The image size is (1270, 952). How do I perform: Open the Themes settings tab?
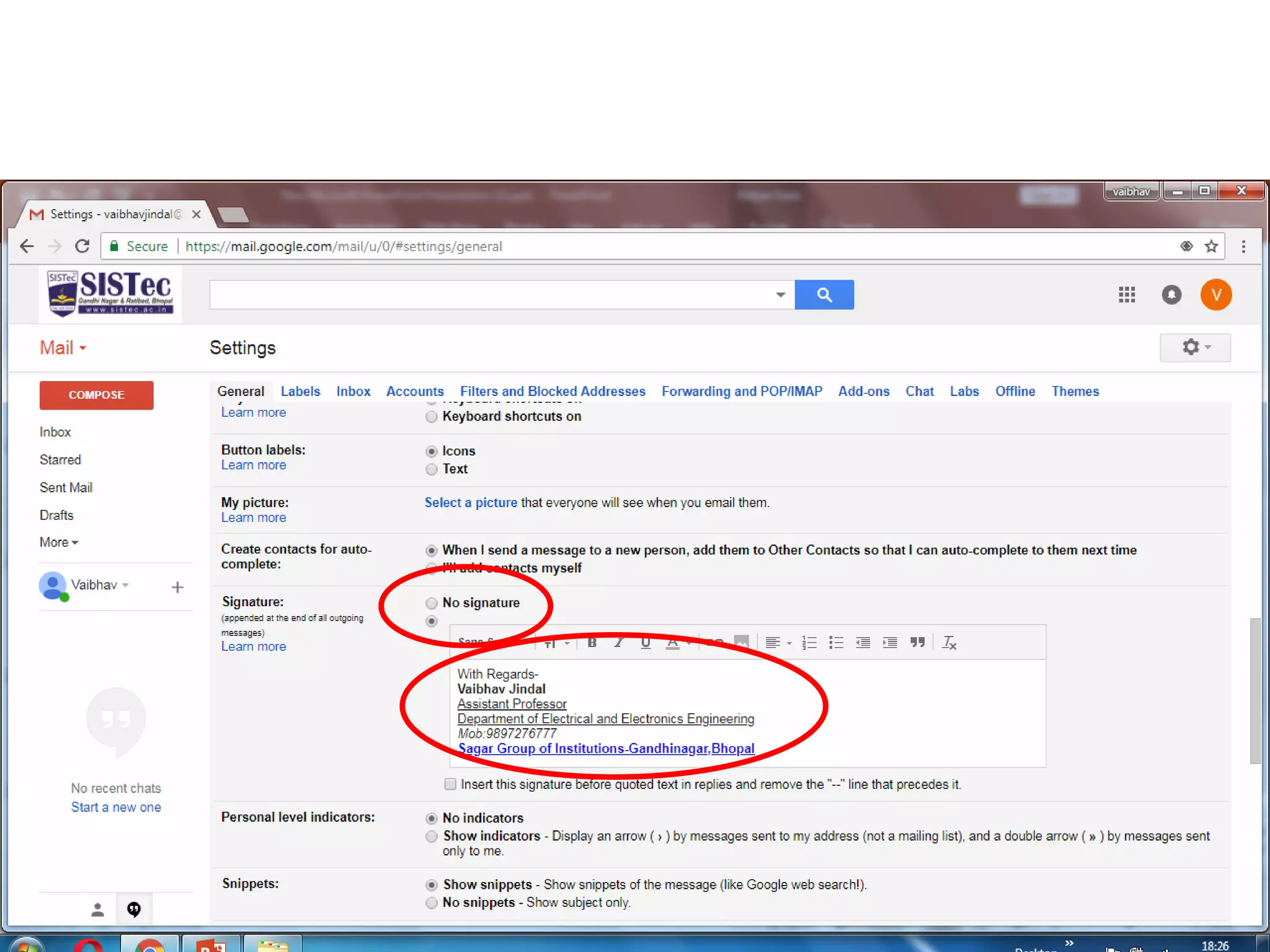(x=1075, y=391)
